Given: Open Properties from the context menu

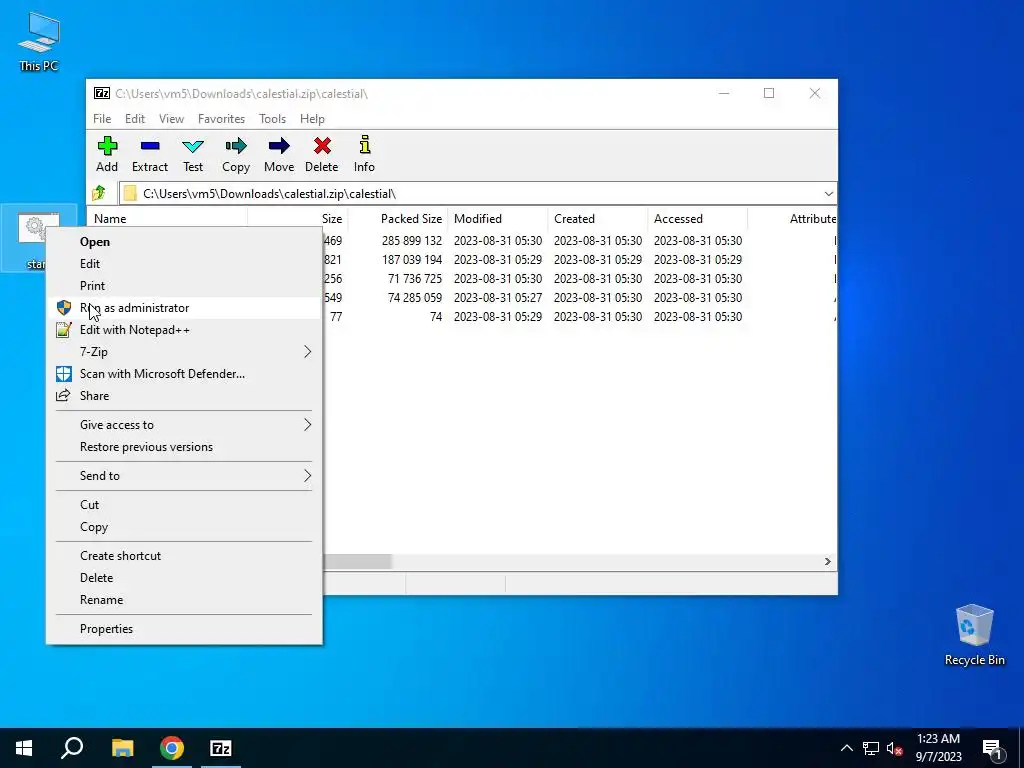Looking at the screenshot, I should coord(184,629).
